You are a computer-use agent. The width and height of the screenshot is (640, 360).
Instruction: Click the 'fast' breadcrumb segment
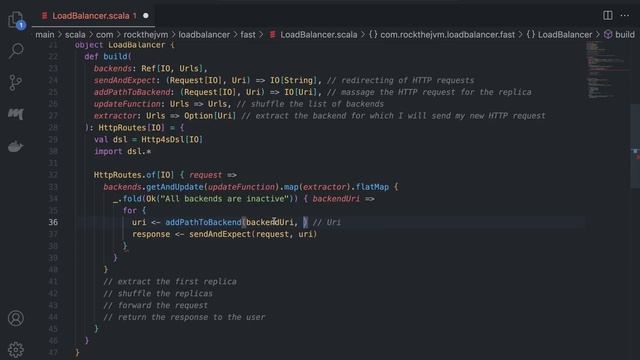pos(248,35)
